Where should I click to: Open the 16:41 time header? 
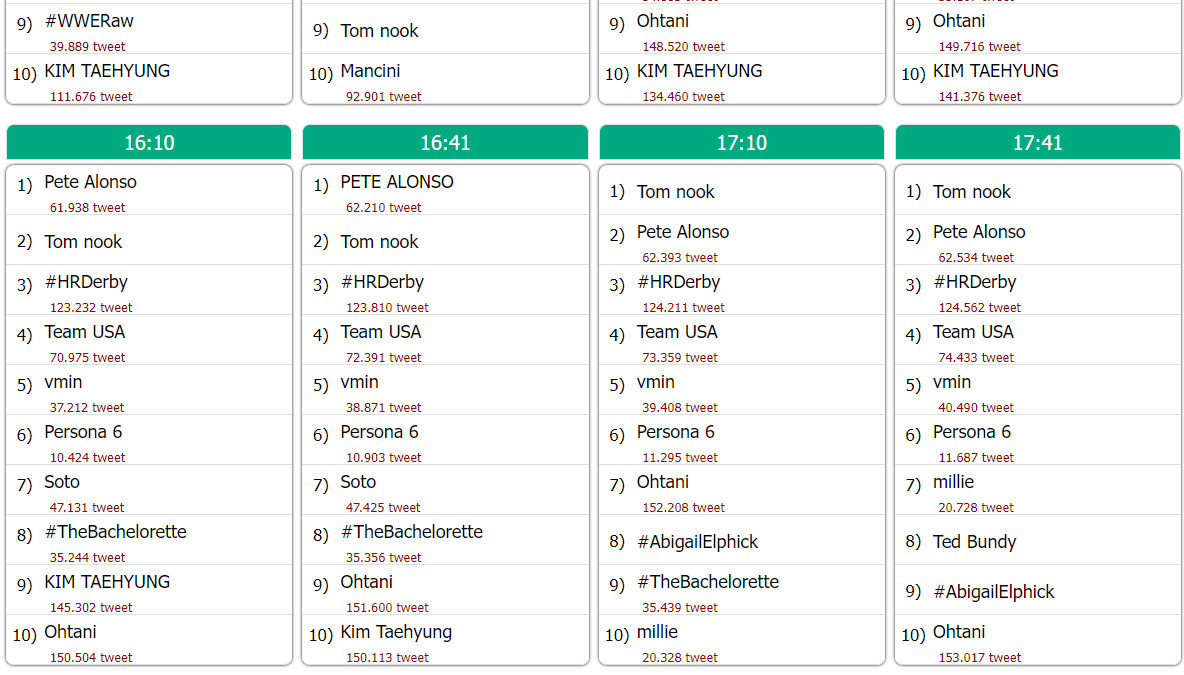click(x=445, y=143)
